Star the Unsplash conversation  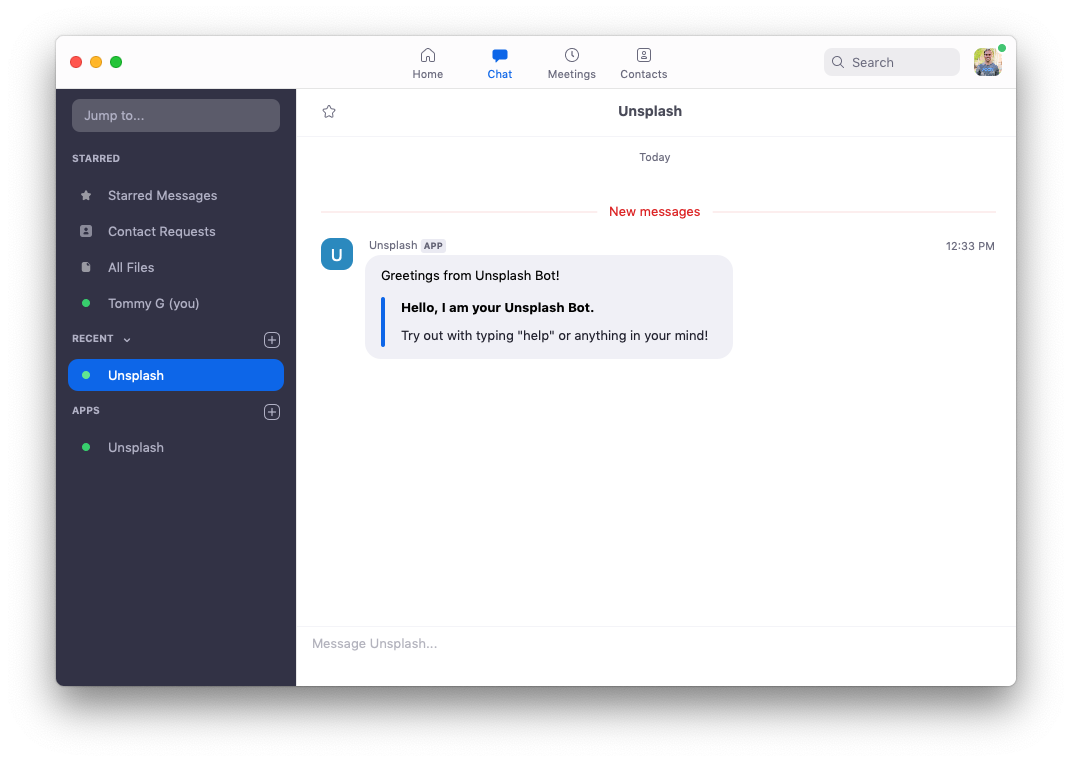pos(329,111)
